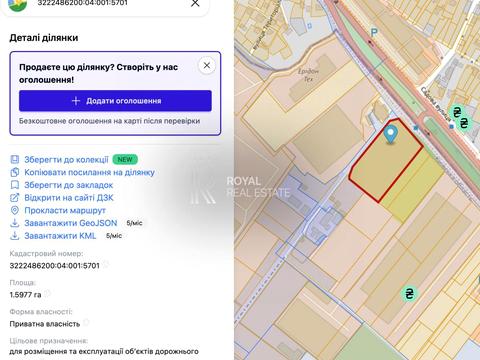Viewport: 480px width, 360px height.
Task: Open Зберегти до колекції link
Action: pyautogui.click(x=66, y=160)
